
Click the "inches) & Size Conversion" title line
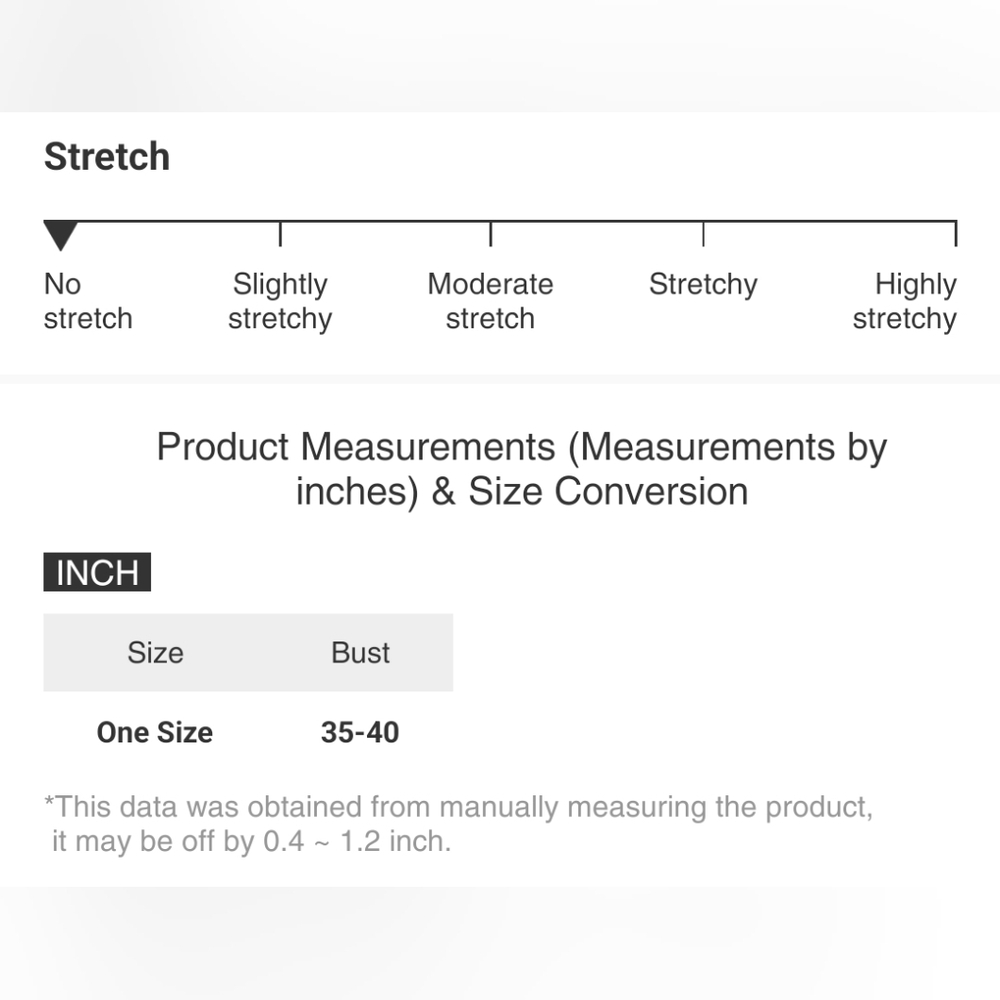click(521, 491)
